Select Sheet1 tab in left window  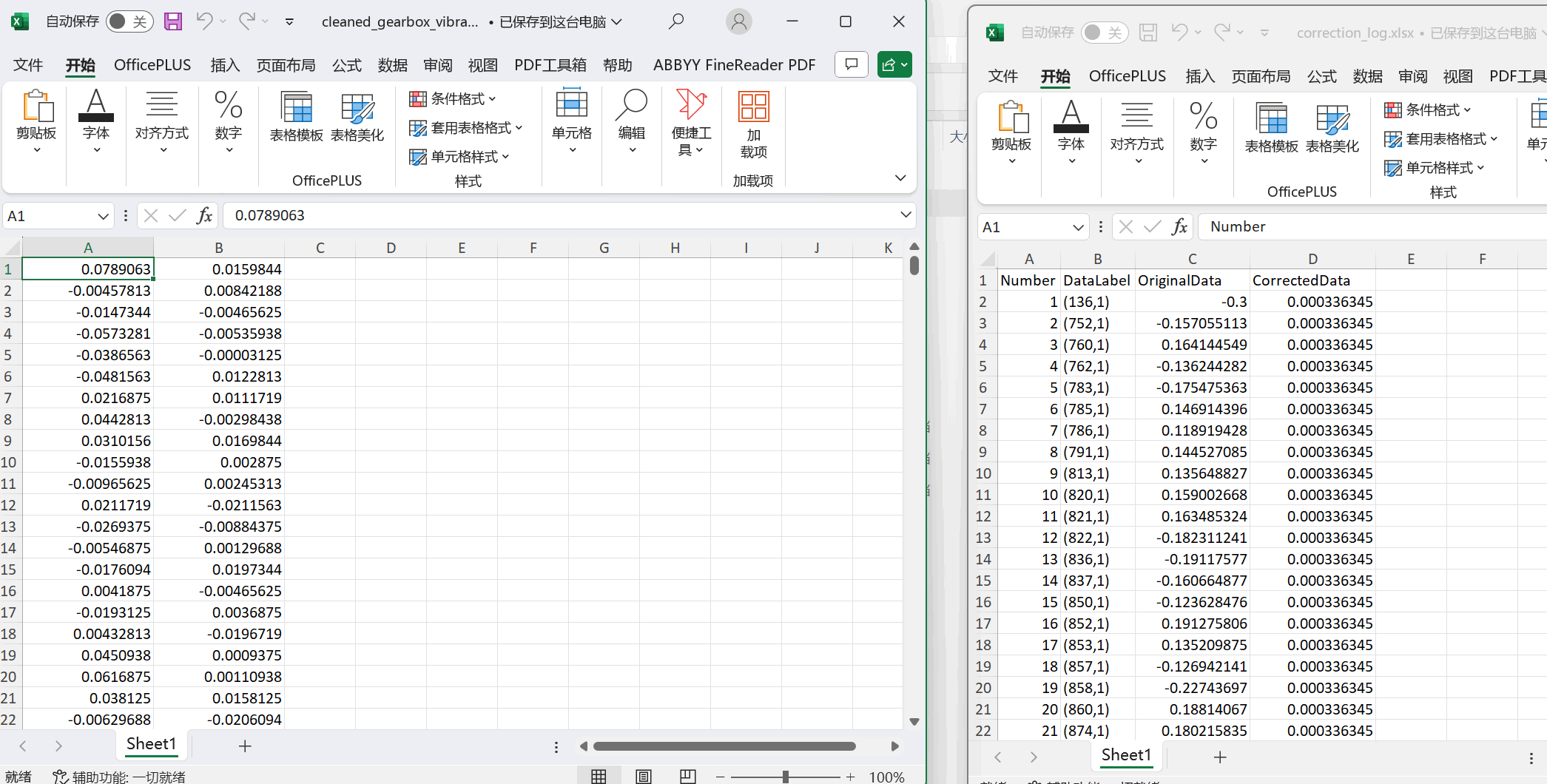[x=152, y=744]
